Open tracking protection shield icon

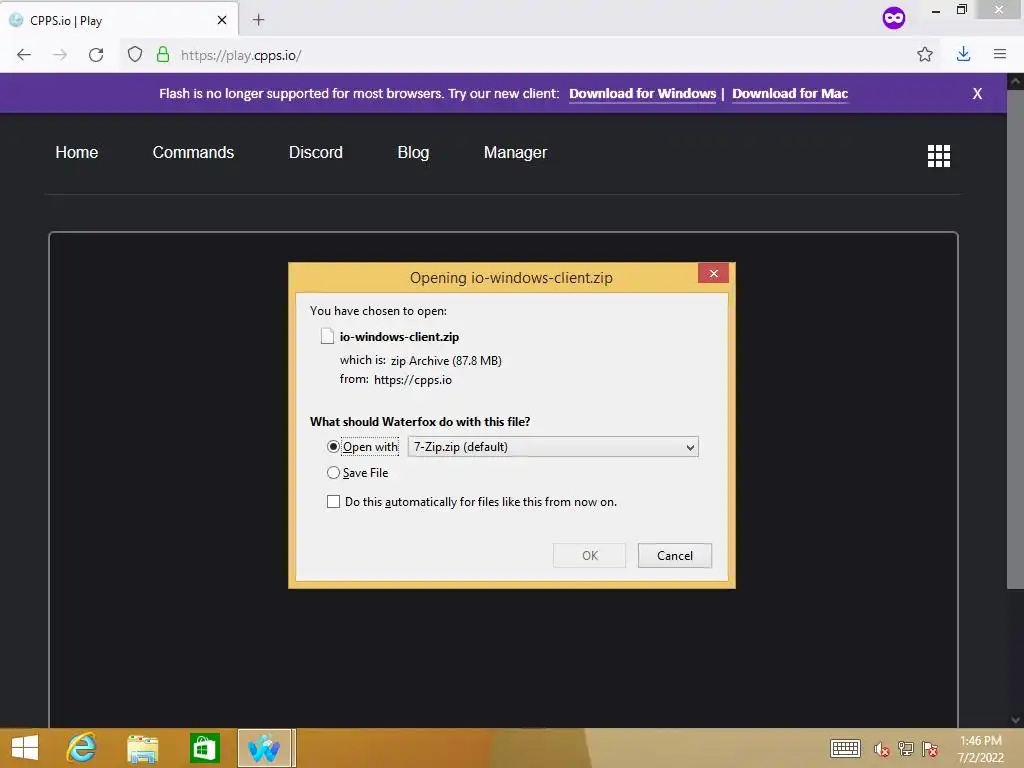(135, 55)
